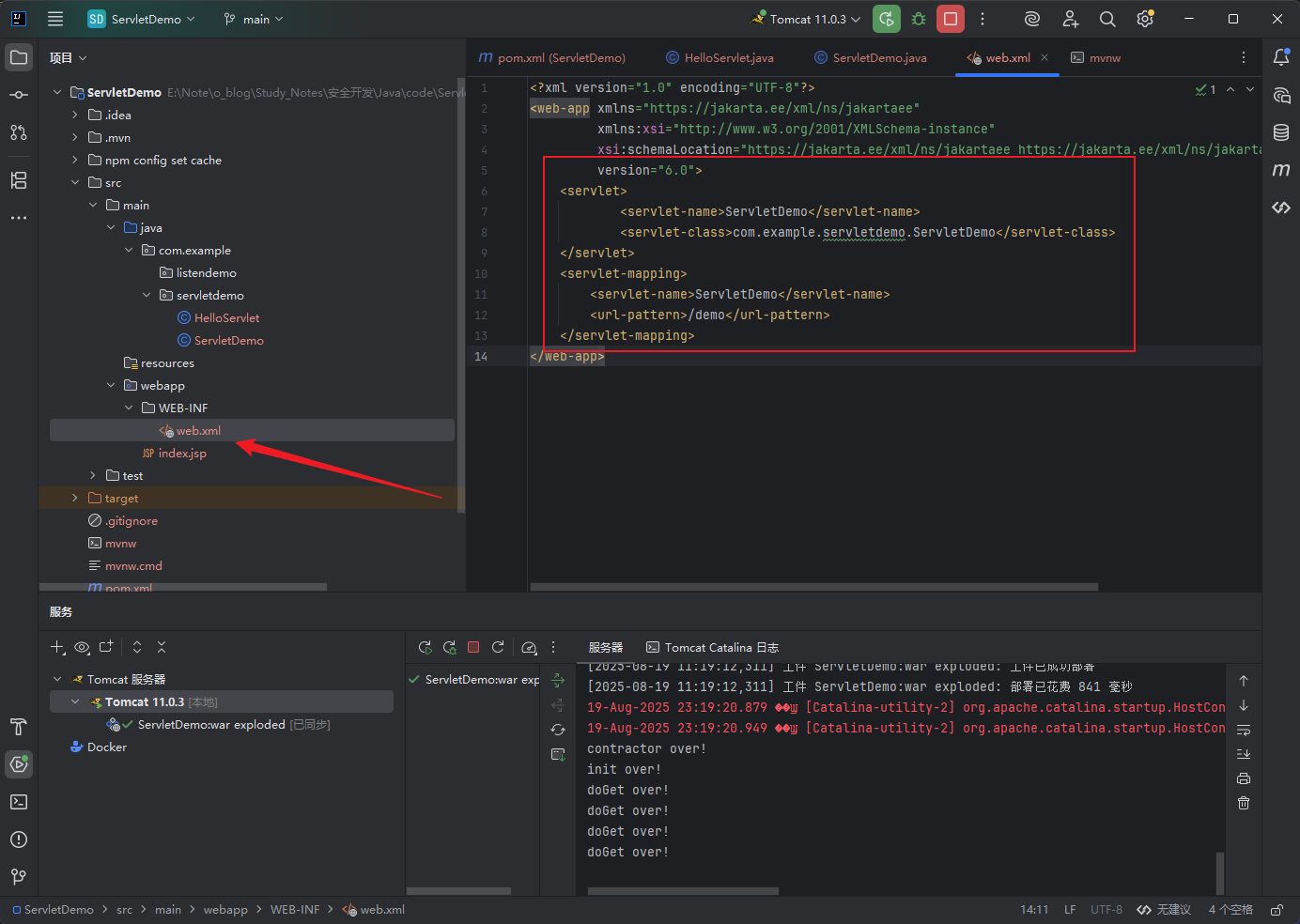This screenshot has height=924, width=1300.
Task: Expand the target folder
Action: tap(75, 498)
